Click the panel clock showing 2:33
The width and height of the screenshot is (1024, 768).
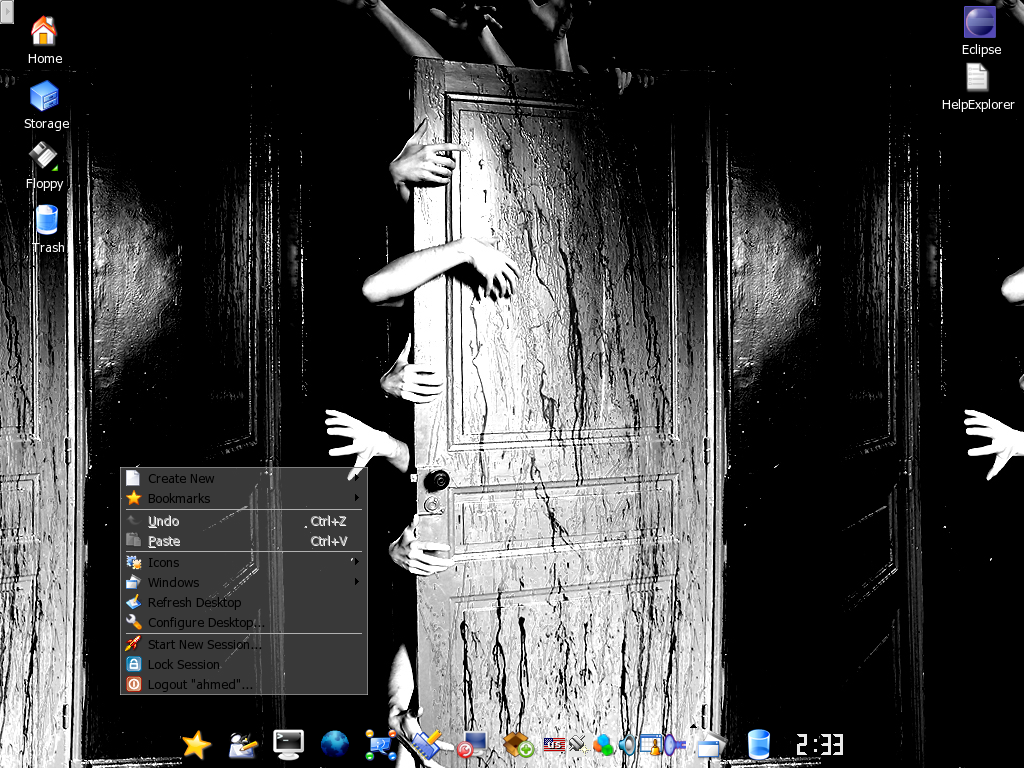click(x=819, y=745)
